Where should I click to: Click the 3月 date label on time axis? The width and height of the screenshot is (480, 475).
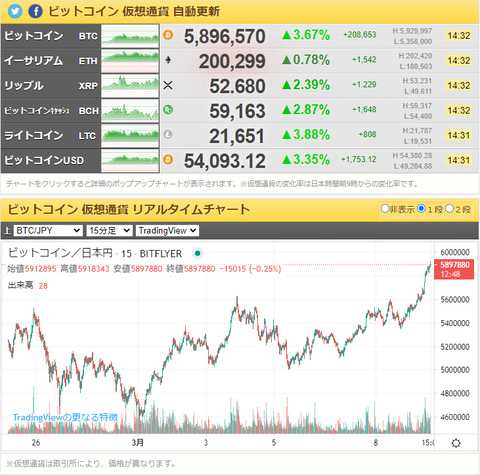click(x=138, y=443)
